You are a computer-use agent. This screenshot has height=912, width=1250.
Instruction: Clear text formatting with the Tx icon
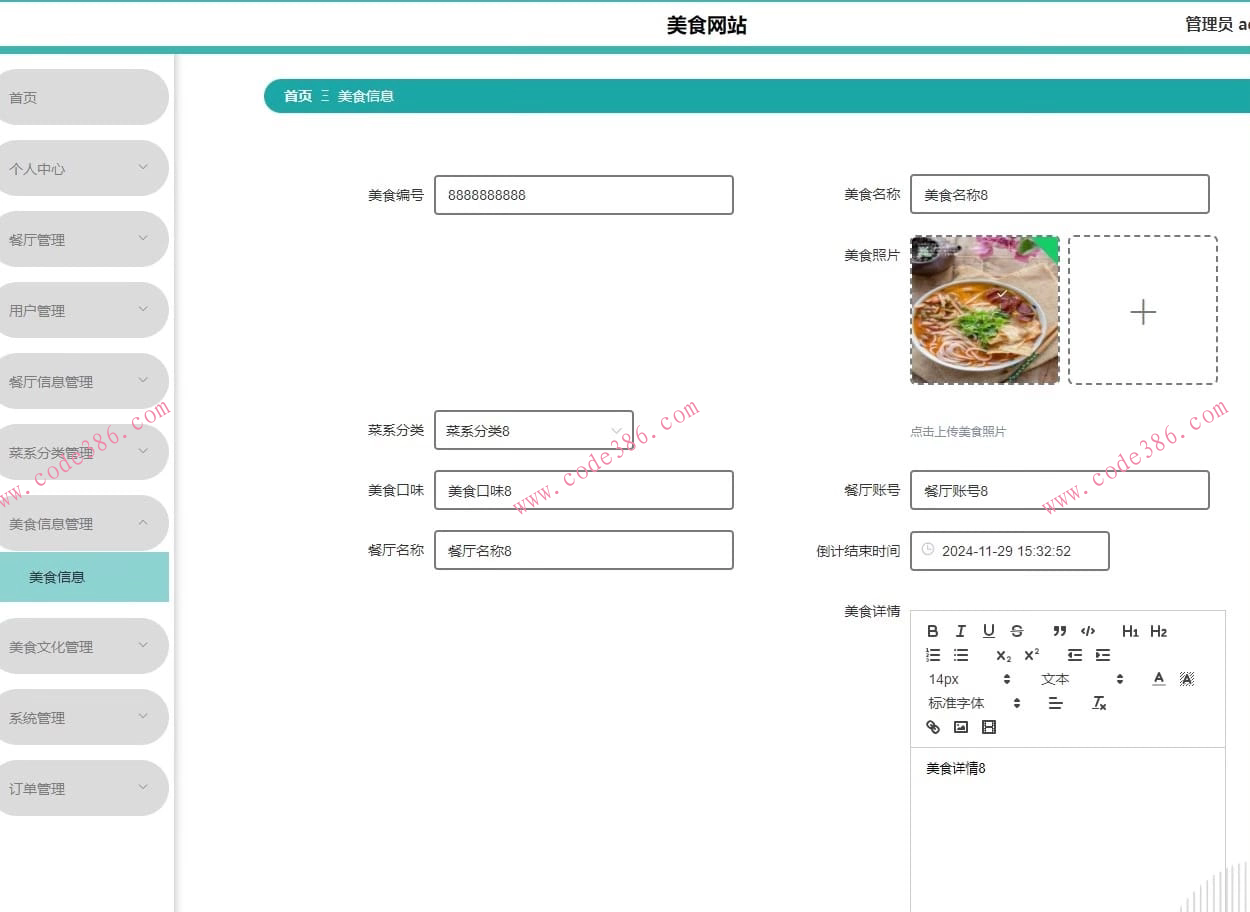1099,703
